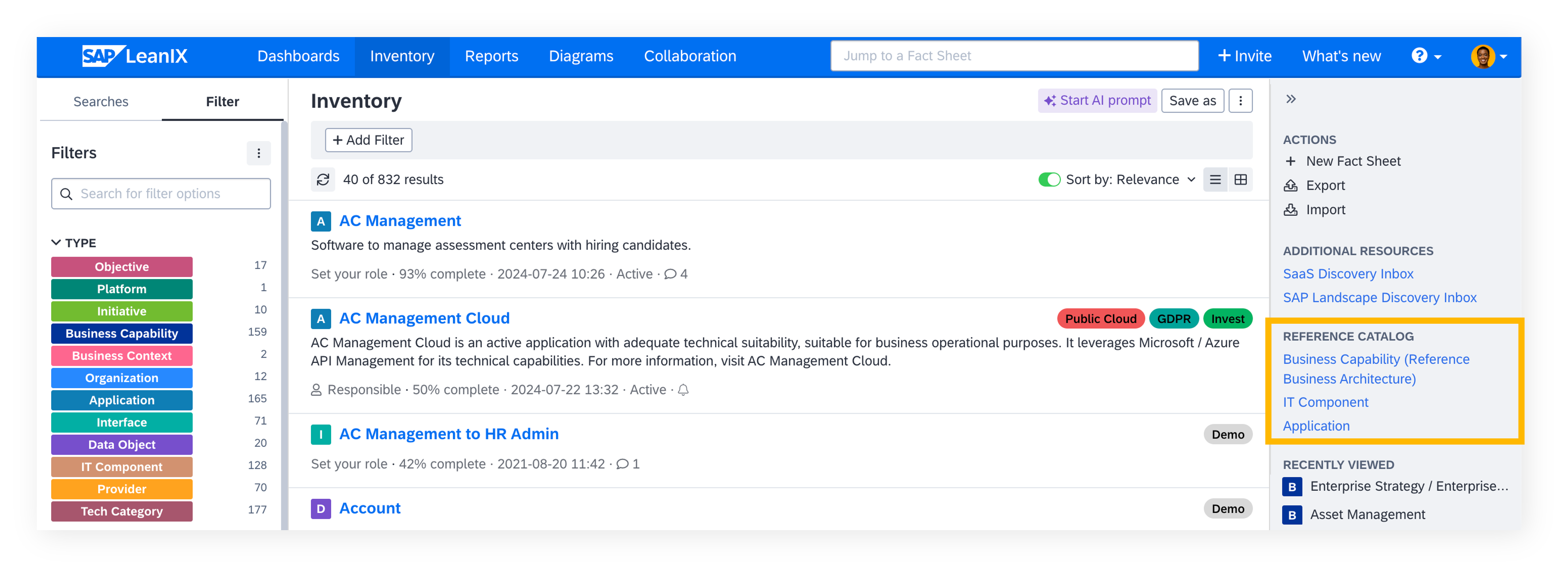The image size is (1568, 576).
Task: Open the help question mark menu
Action: (x=1426, y=56)
